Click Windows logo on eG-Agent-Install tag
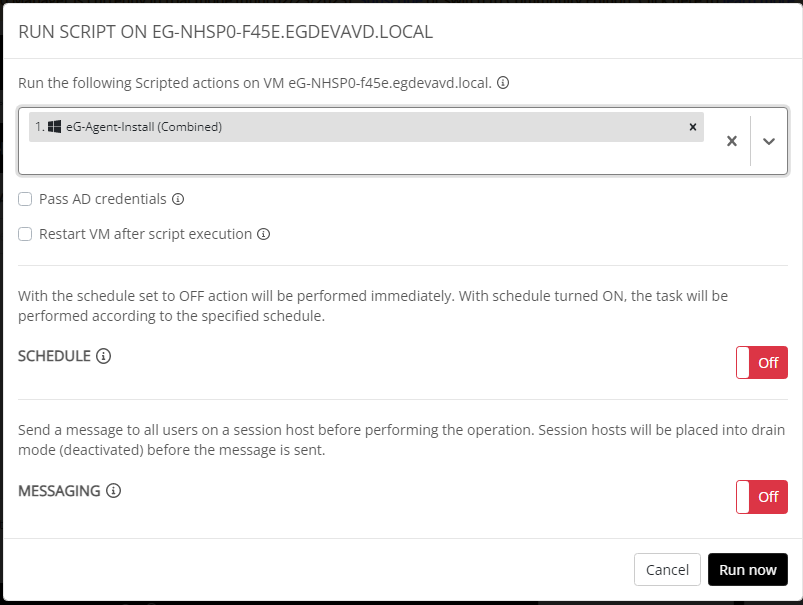The height and width of the screenshot is (605, 803). [54, 127]
